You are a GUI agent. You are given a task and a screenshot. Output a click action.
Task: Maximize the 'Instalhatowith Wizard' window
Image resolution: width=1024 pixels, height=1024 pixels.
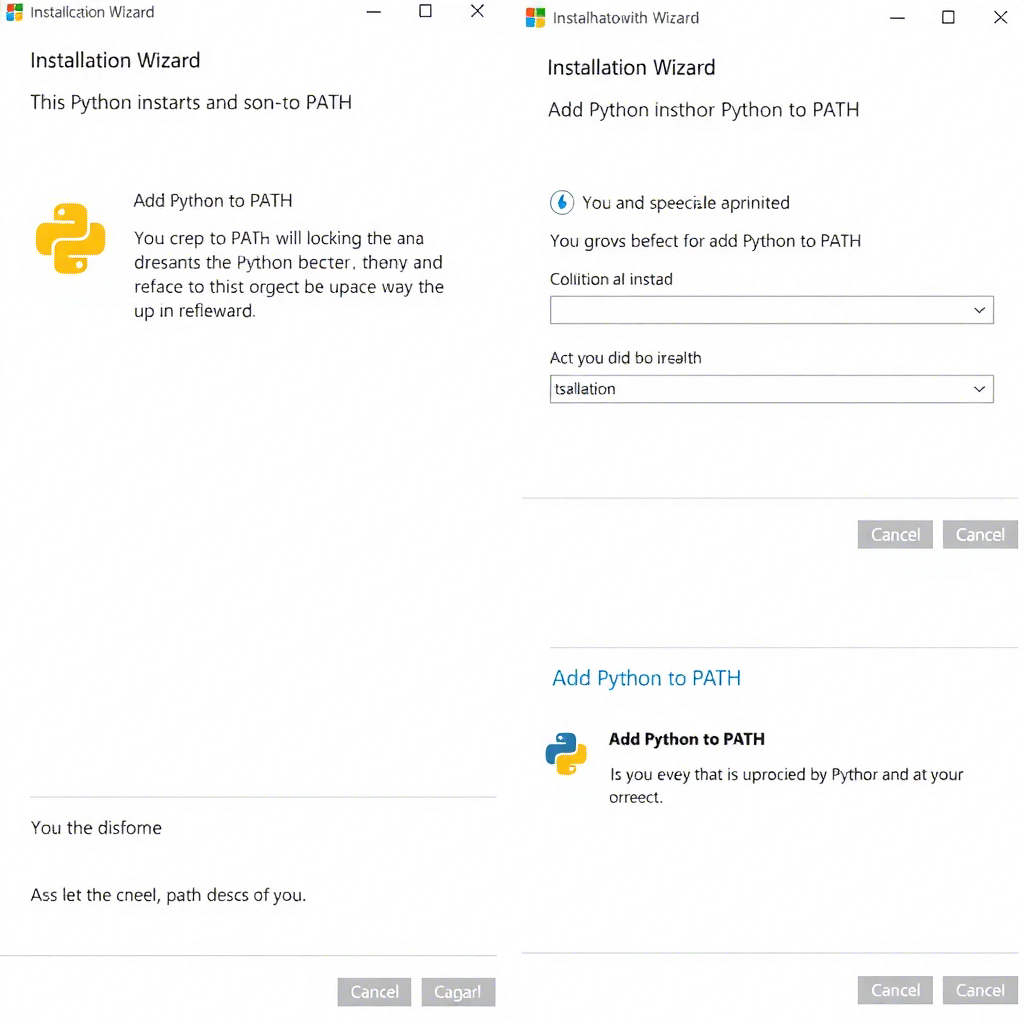tap(948, 17)
